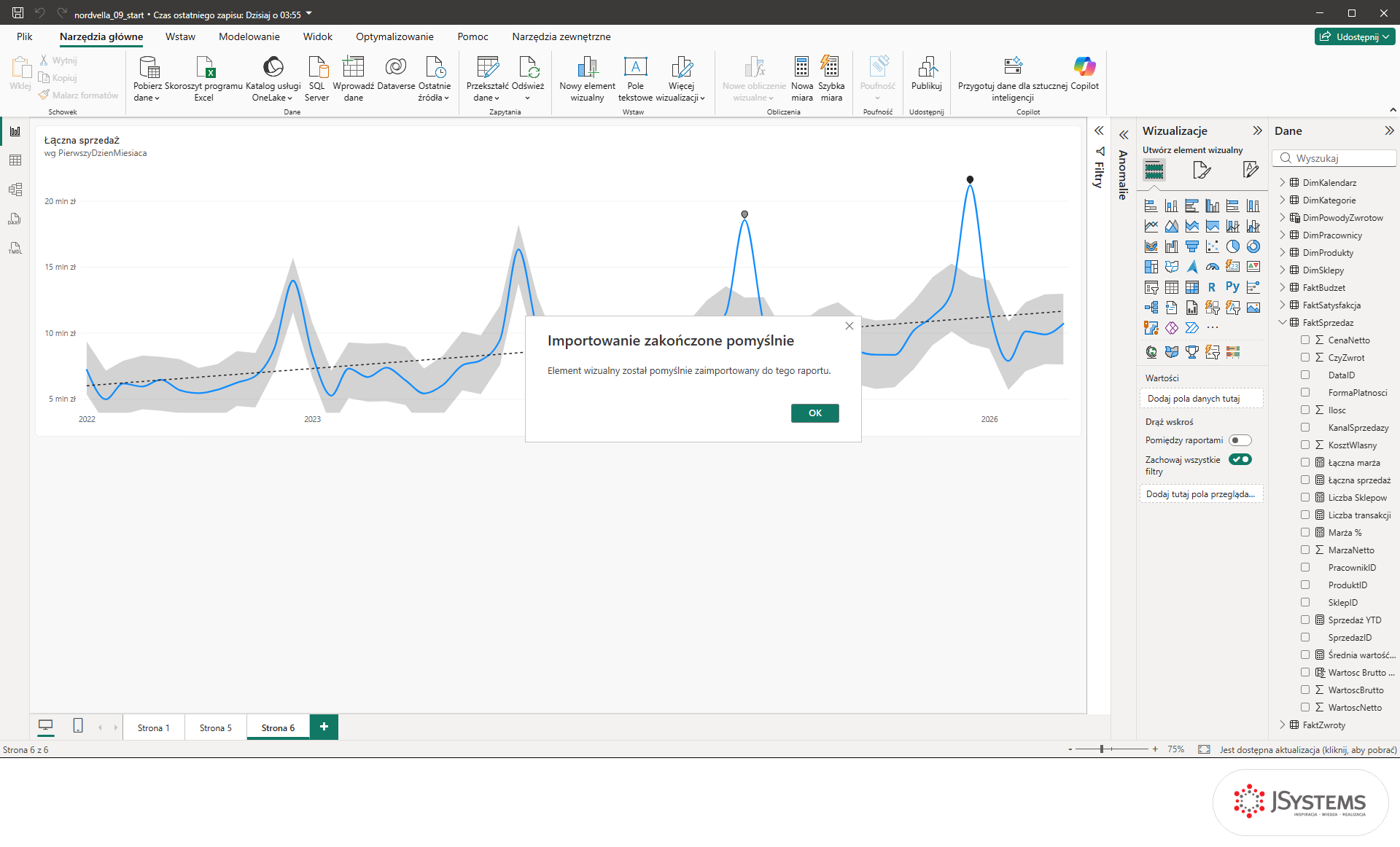Open the Plik menu
1400x847 pixels.
25,36
